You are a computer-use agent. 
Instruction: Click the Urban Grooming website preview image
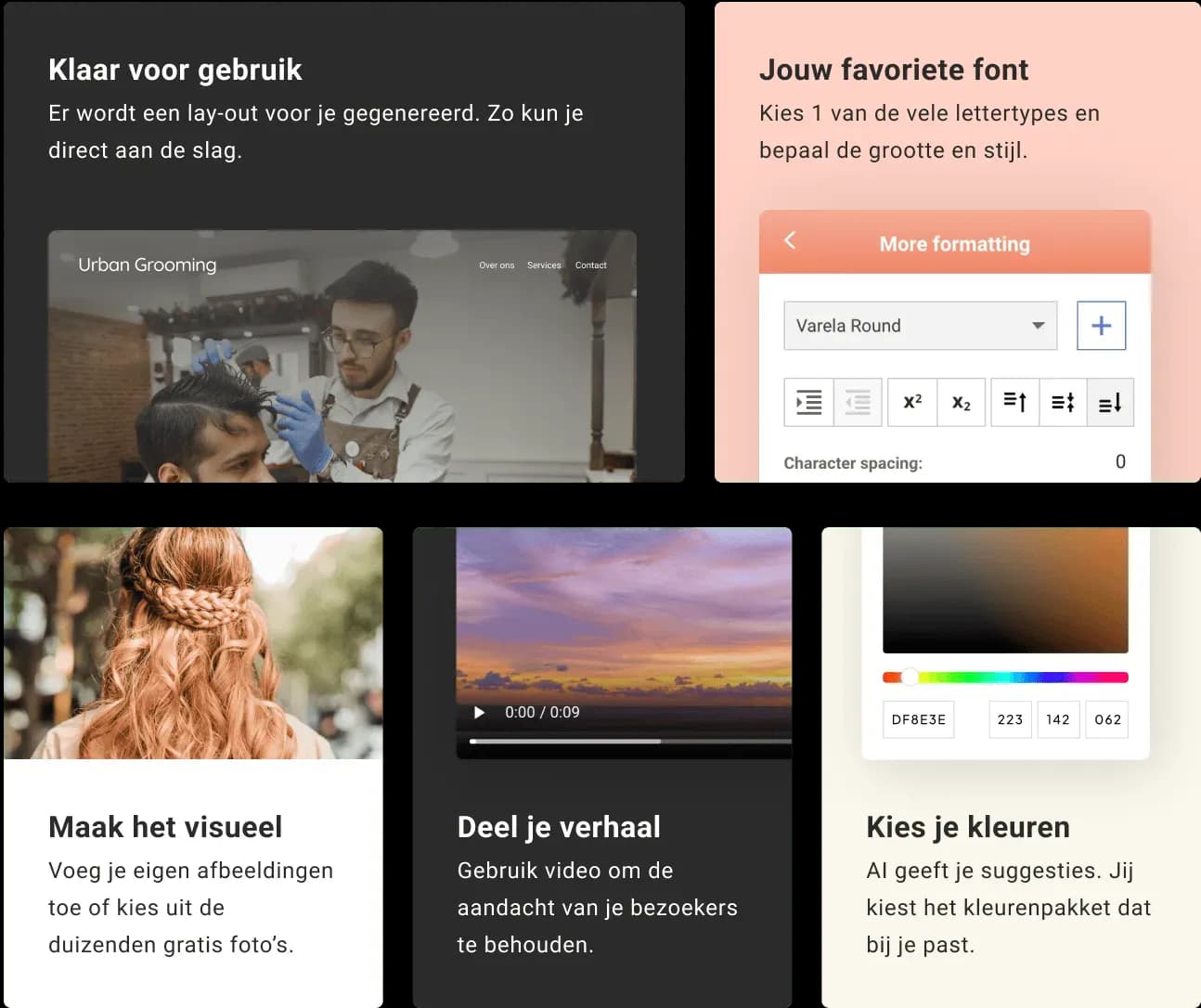[x=342, y=356]
